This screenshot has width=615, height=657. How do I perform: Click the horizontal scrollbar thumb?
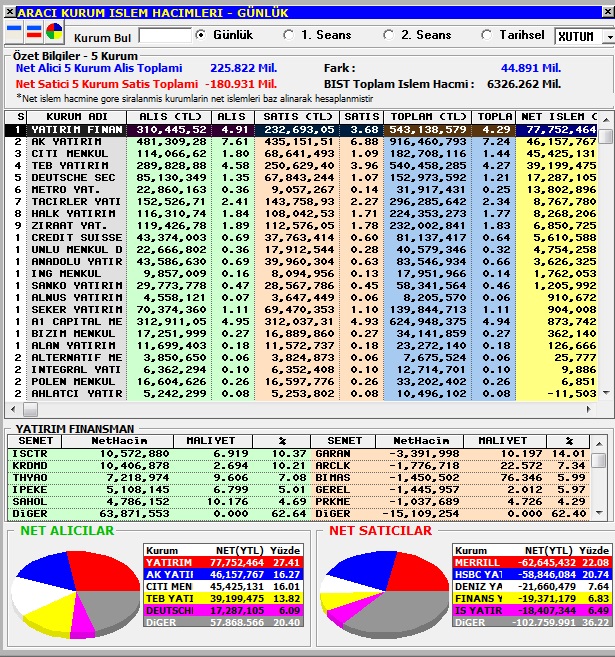tap(30, 409)
